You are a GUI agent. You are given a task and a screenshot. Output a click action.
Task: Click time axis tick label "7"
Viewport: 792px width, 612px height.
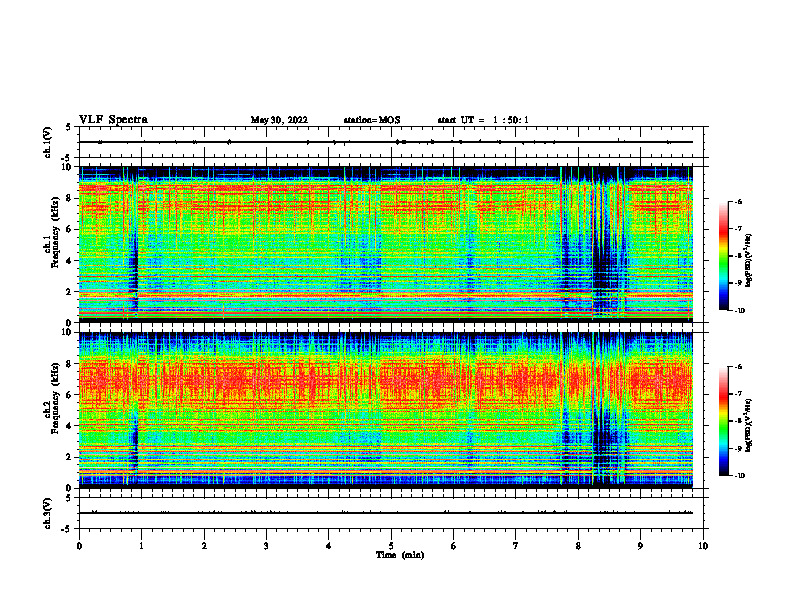[516, 546]
